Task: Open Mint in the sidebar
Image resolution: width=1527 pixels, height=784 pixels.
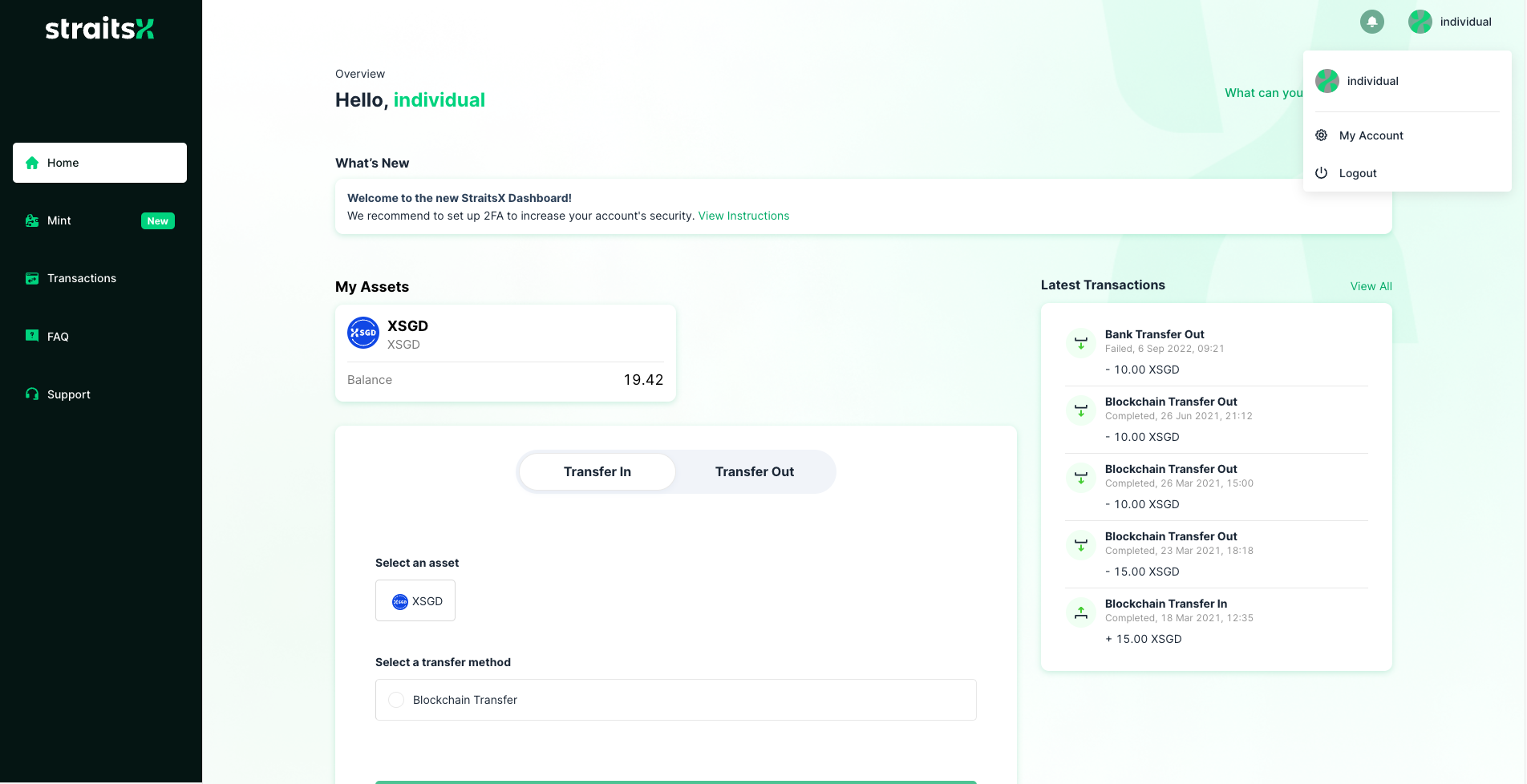Action: point(99,220)
